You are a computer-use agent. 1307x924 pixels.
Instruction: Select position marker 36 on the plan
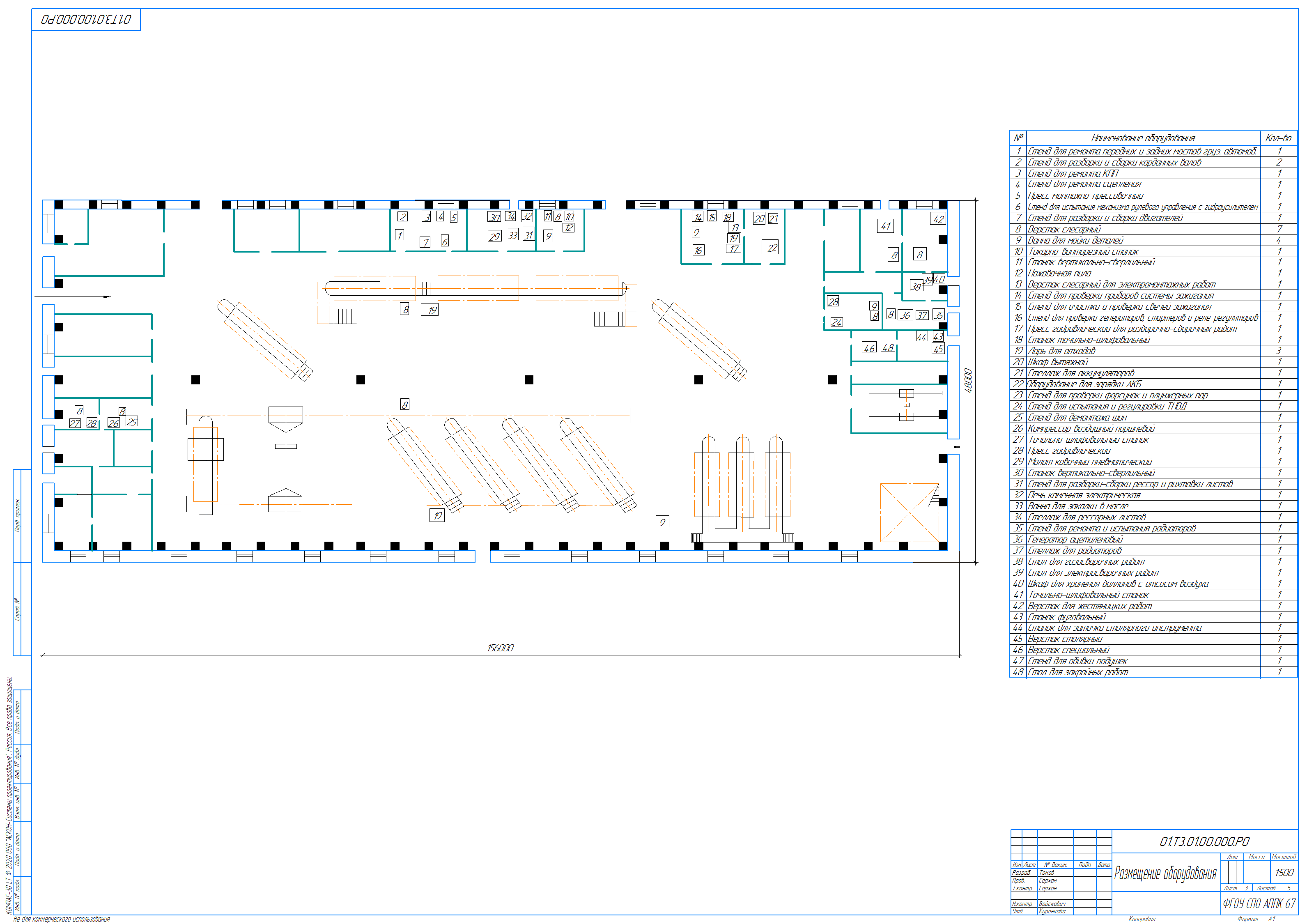point(905,315)
